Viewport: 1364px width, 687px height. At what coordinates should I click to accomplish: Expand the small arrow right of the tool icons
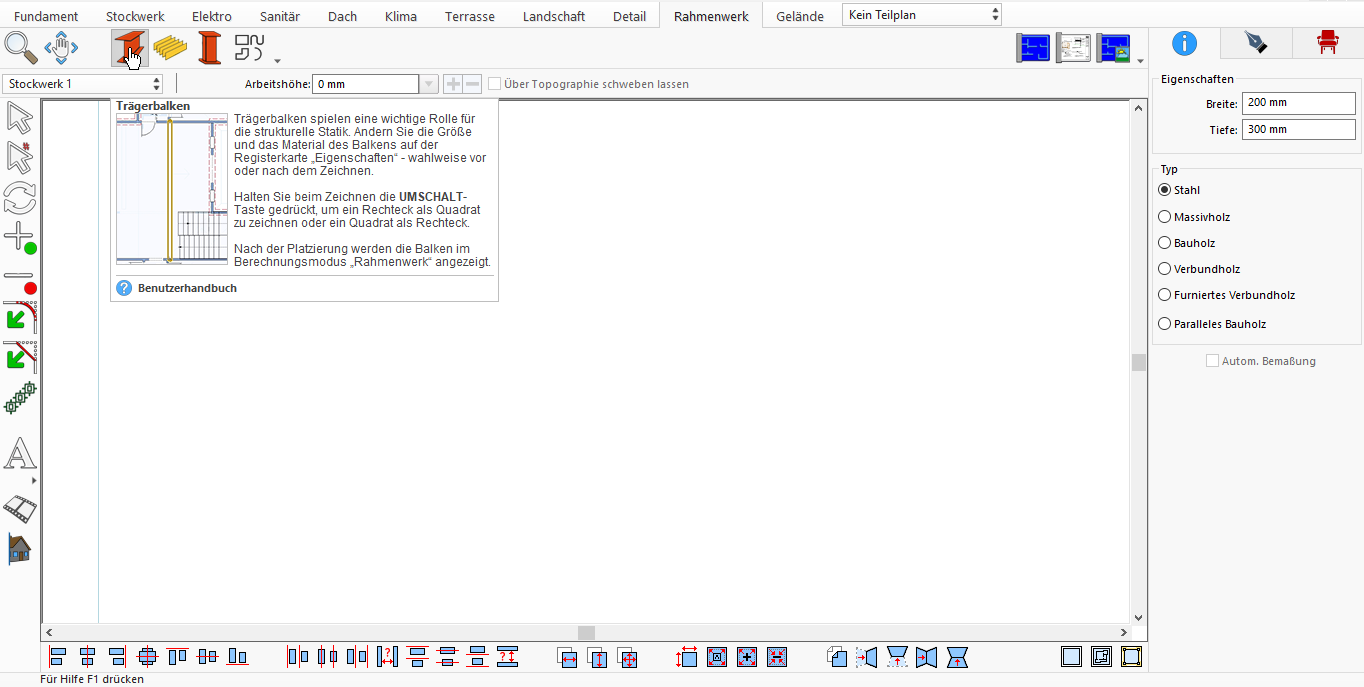[277, 60]
